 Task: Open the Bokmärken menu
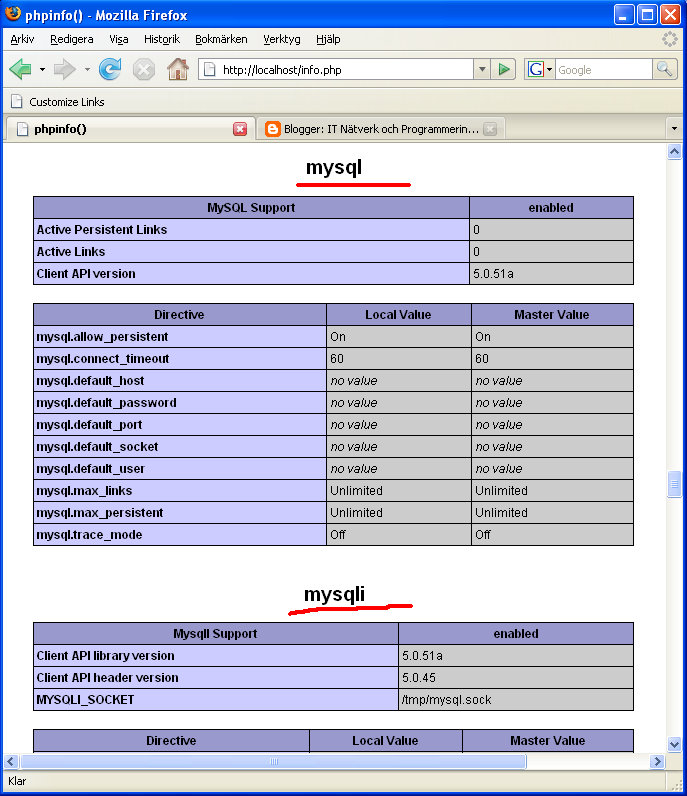[x=221, y=39]
